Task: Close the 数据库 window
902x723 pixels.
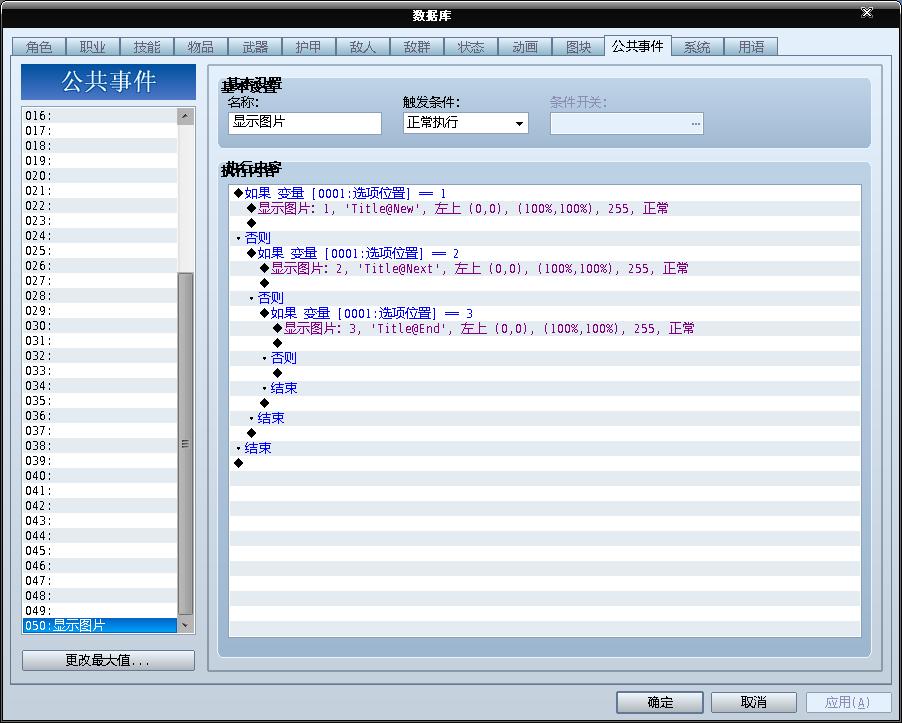Action: click(x=867, y=13)
